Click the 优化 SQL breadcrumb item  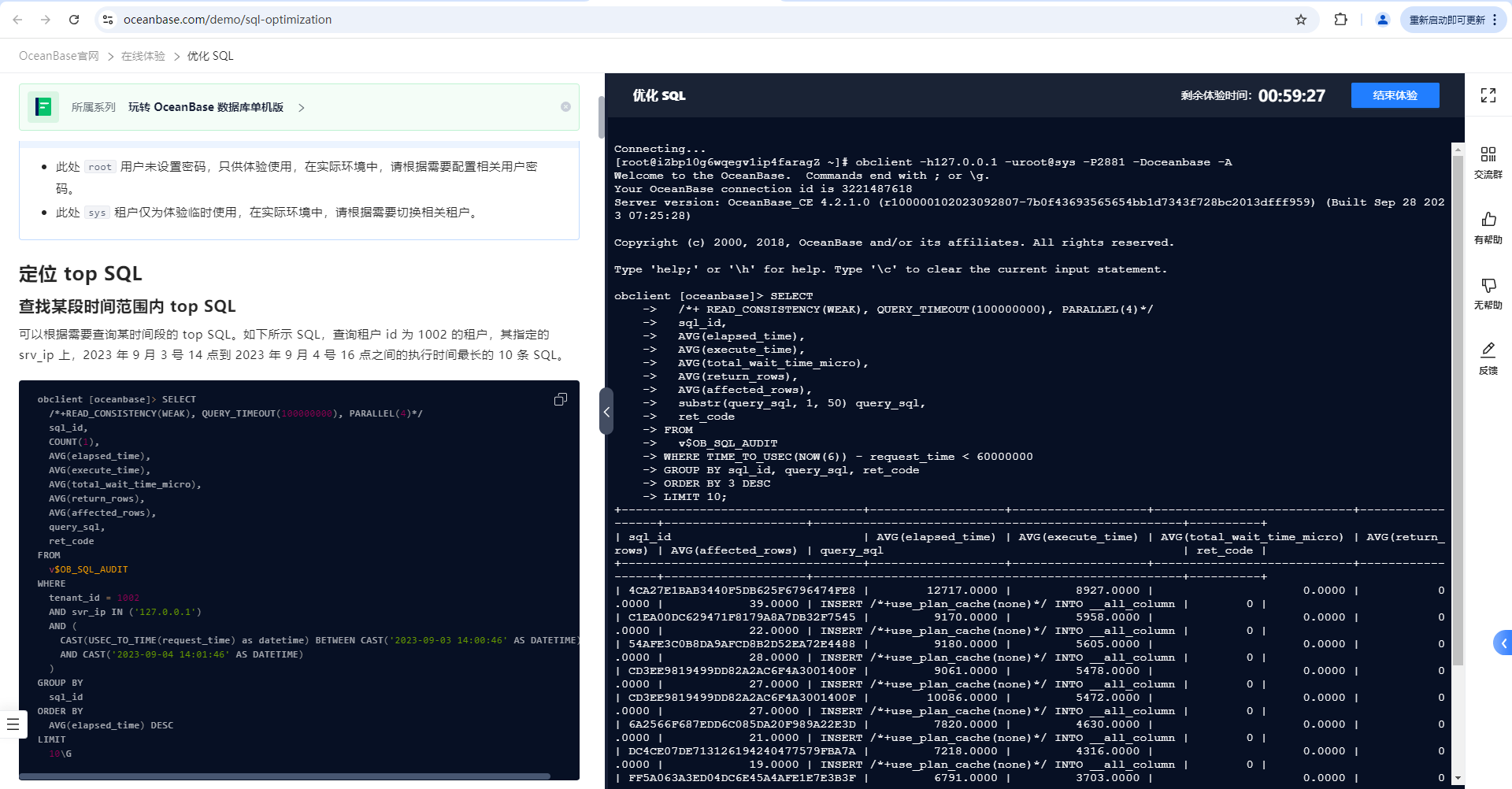point(210,56)
